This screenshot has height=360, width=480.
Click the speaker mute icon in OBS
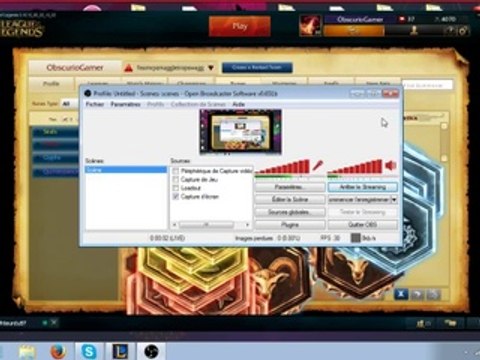[x=391, y=165]
